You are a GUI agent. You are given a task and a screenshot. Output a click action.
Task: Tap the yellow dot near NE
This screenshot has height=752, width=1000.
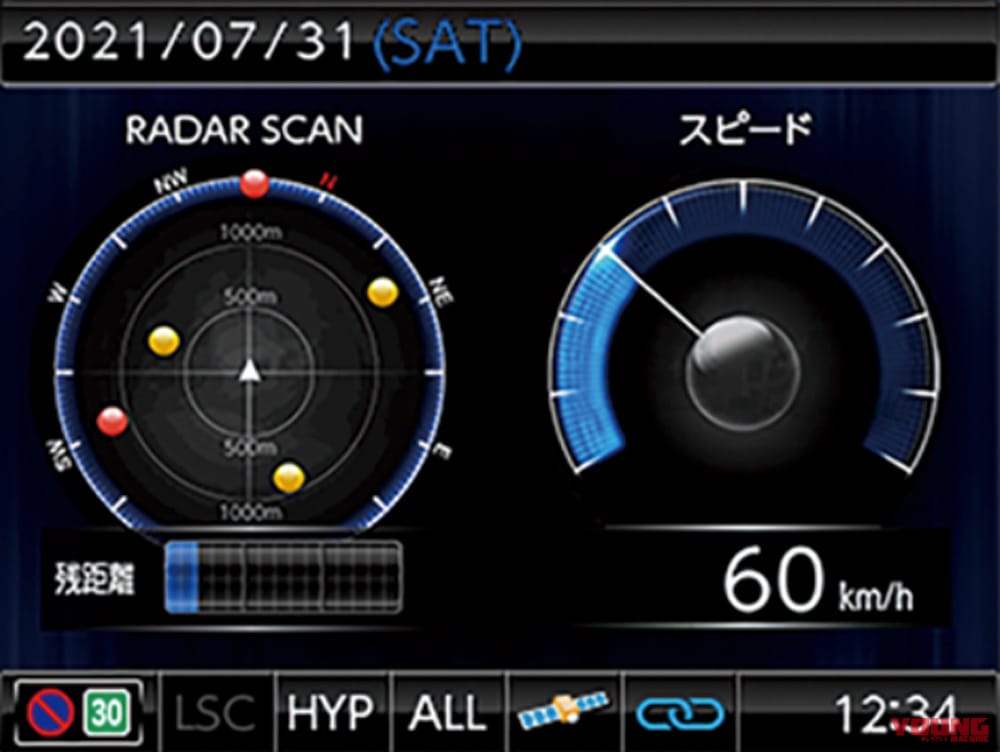coord(383,292)
